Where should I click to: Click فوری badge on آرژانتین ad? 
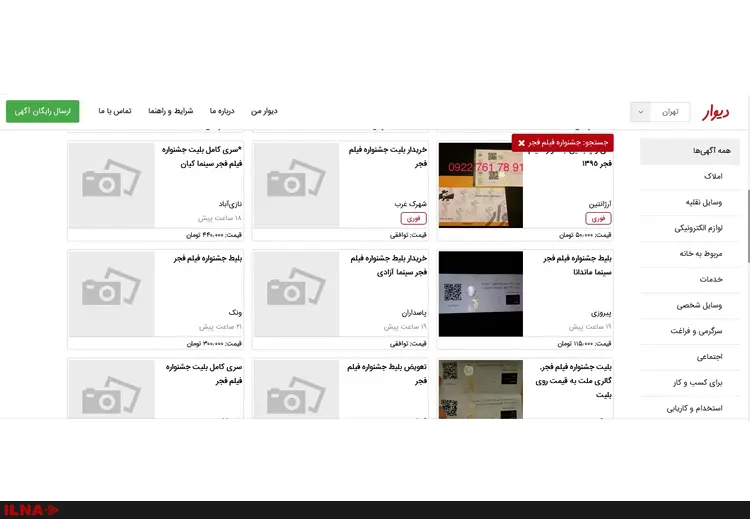(598, 218)
